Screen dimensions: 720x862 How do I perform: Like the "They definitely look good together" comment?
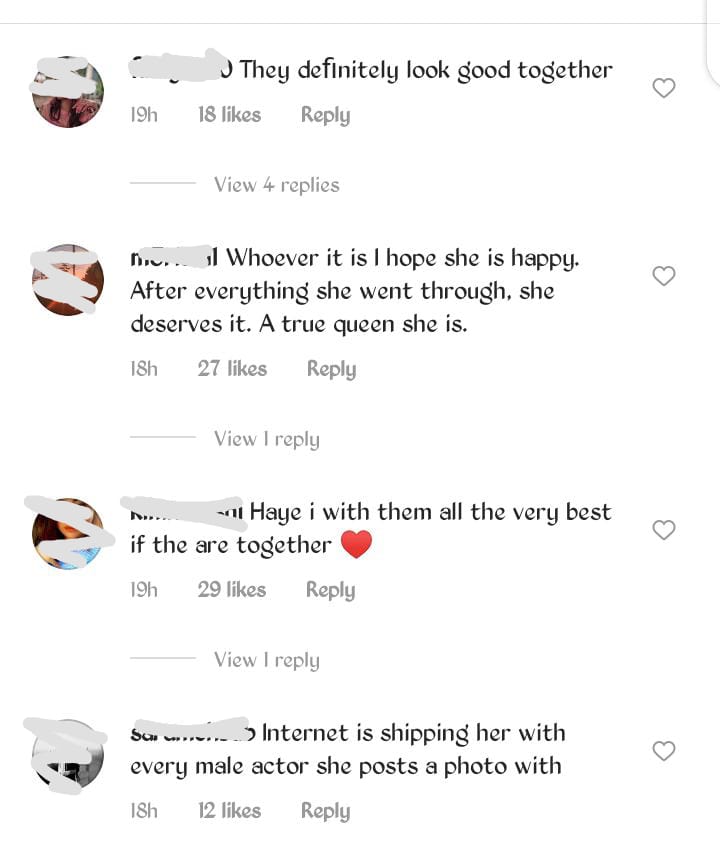(x=663, y=88)
